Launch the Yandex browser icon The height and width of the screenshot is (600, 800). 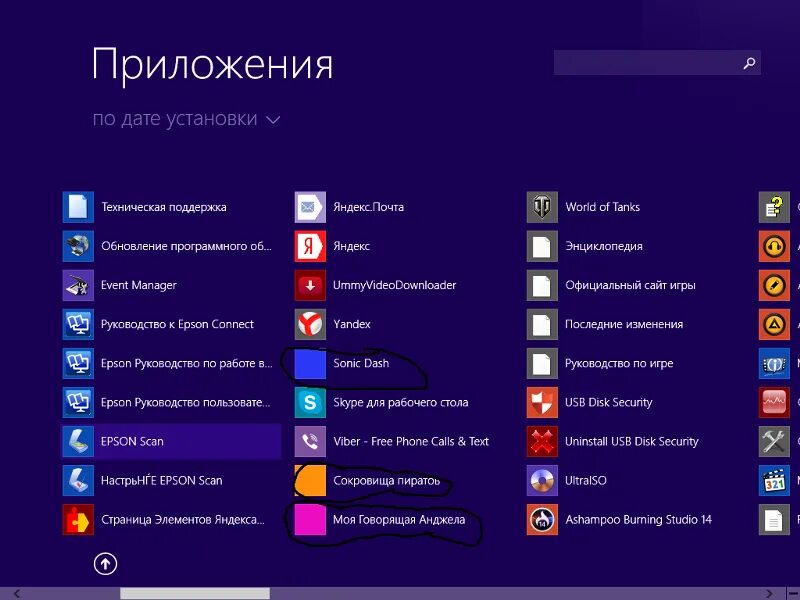click(x=310, y=324)
